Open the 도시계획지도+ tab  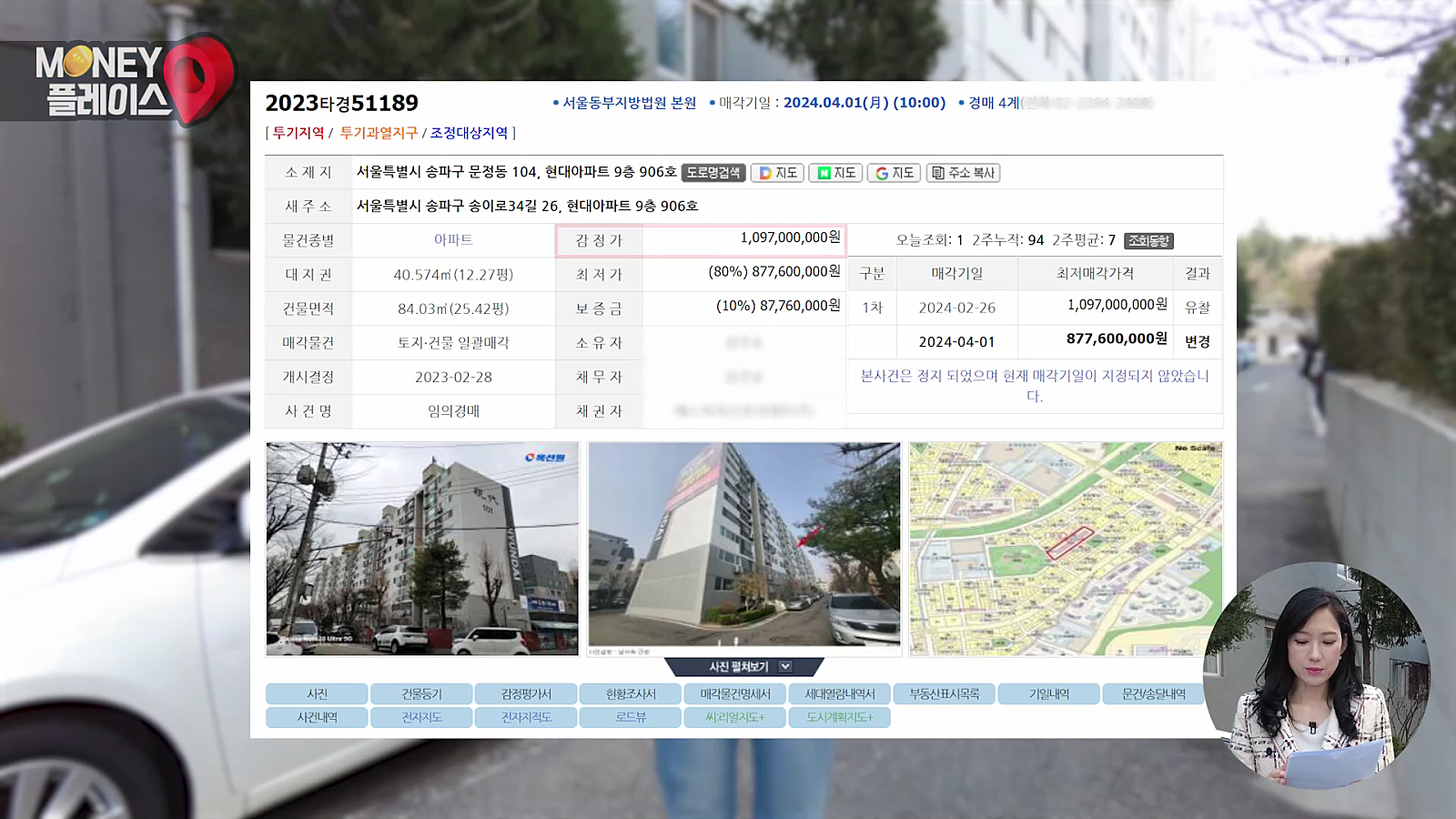840,718
